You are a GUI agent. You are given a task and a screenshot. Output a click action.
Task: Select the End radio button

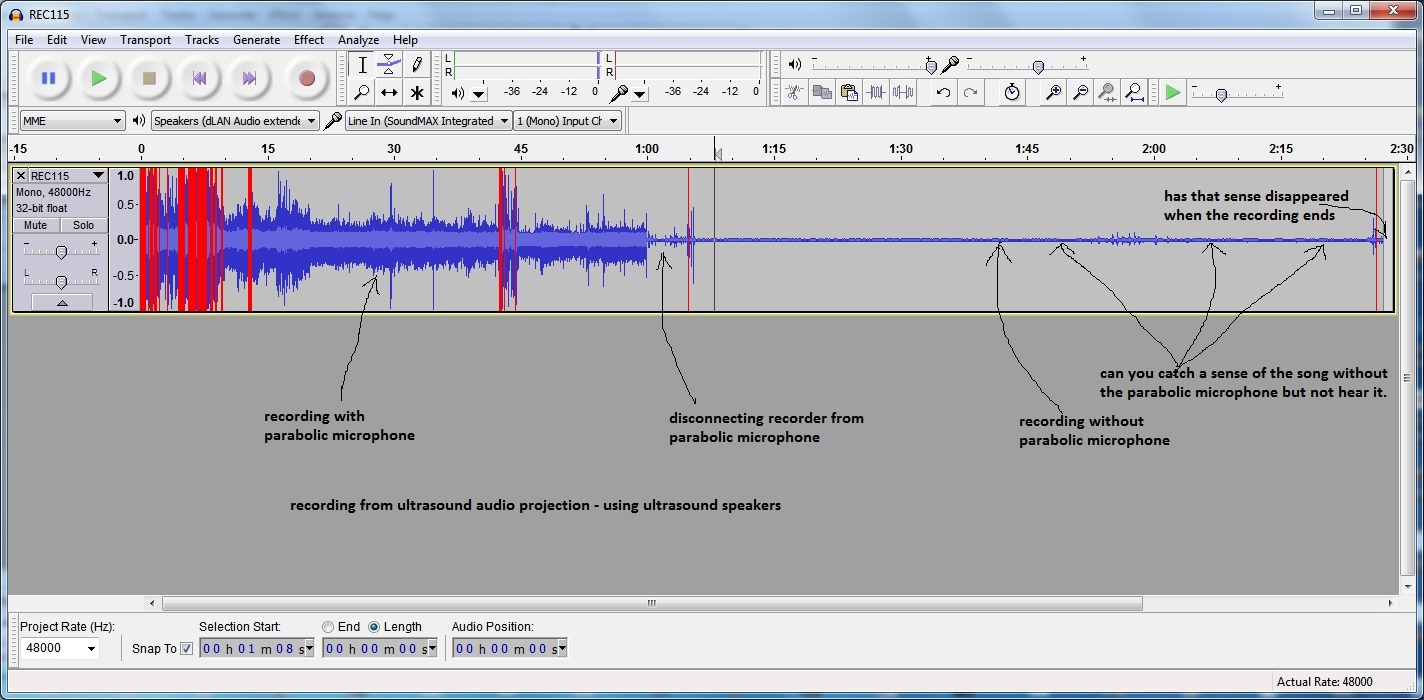[328, 627]
